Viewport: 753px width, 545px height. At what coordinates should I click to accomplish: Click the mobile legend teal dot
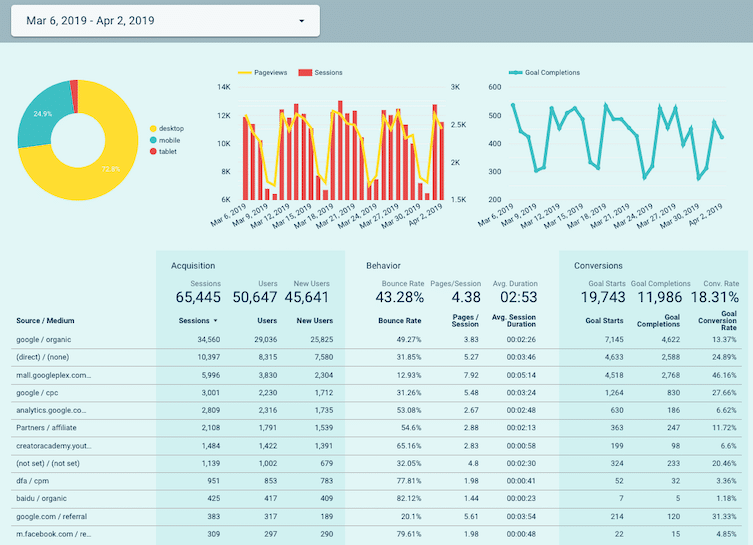click(x=153, y=140)
